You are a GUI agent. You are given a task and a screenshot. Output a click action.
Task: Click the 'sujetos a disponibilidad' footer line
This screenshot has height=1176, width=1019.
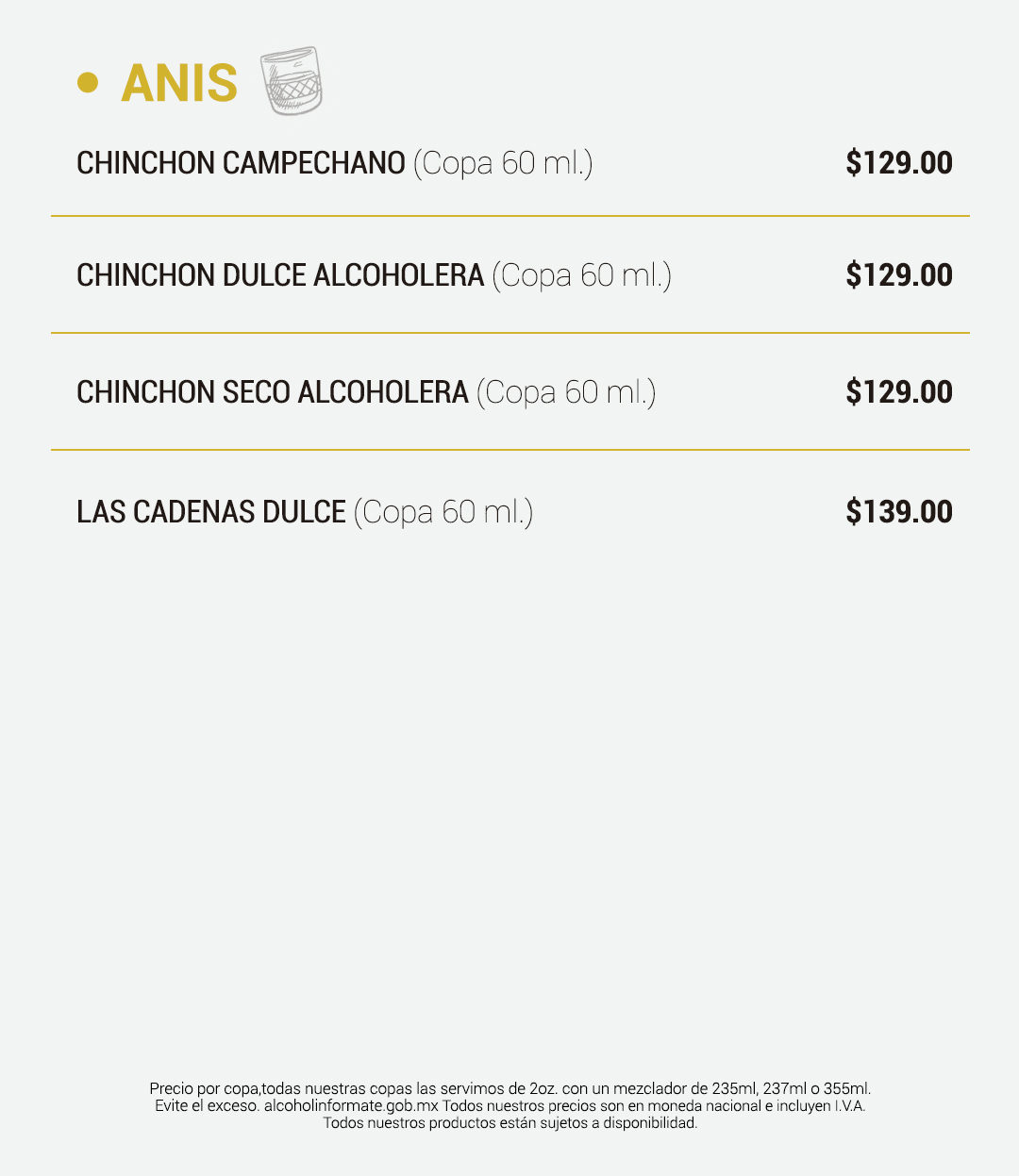click(x=509, y=1123)
